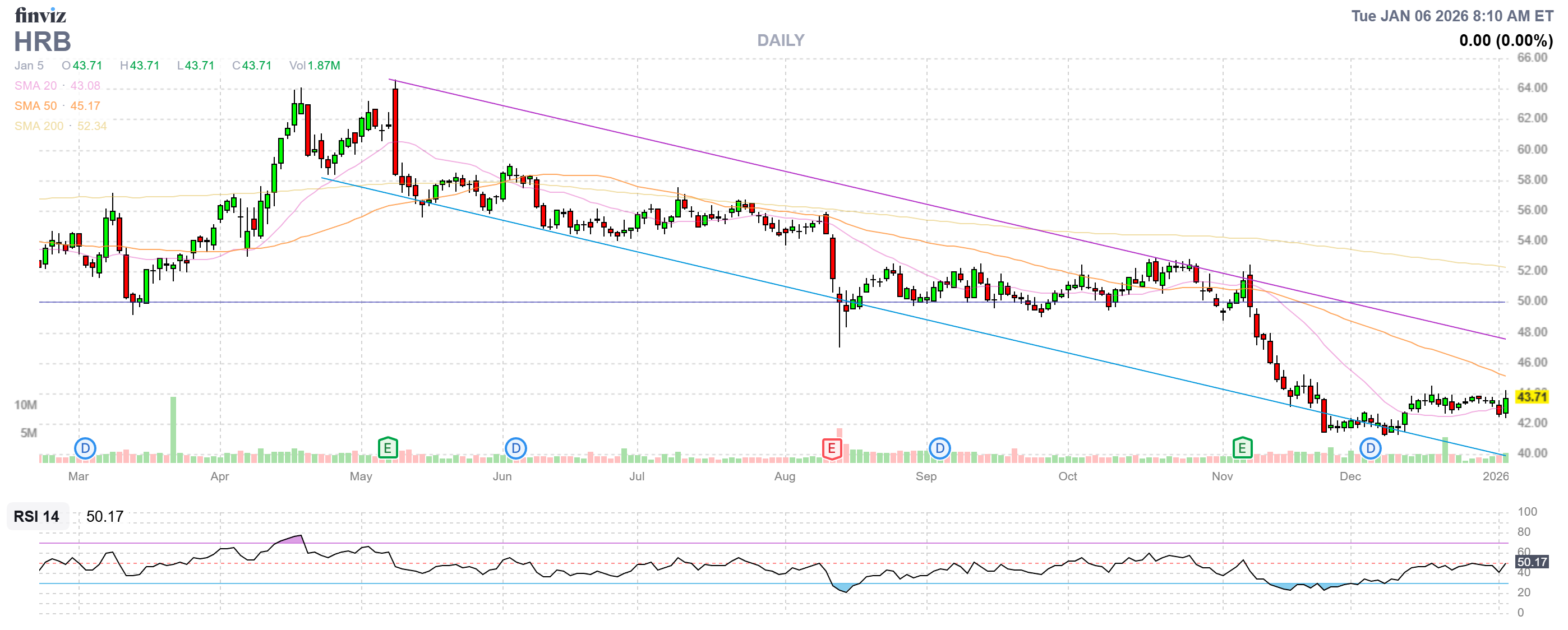
Task: Click the finviz logo
Action: tap(40, 15)
